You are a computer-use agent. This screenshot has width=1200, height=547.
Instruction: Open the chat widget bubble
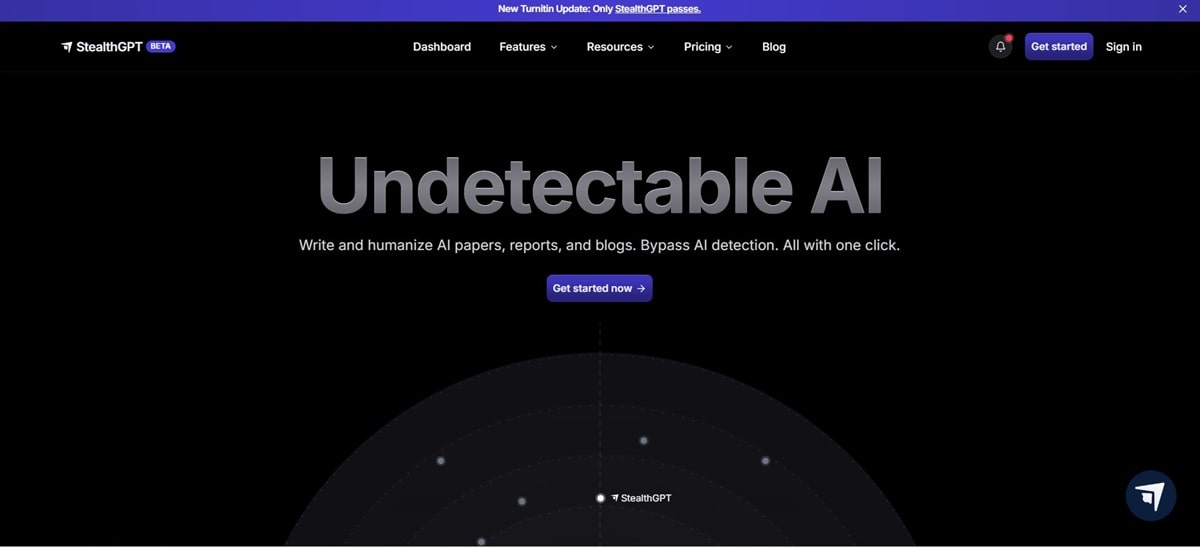pyautogui.click(x=1151, y=496)
